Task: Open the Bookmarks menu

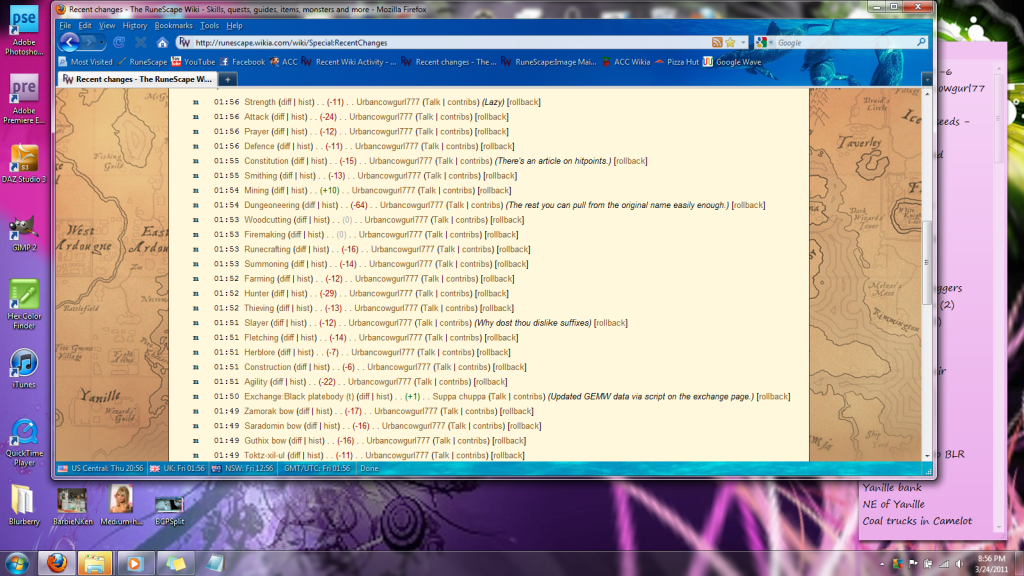Action: 173,25
